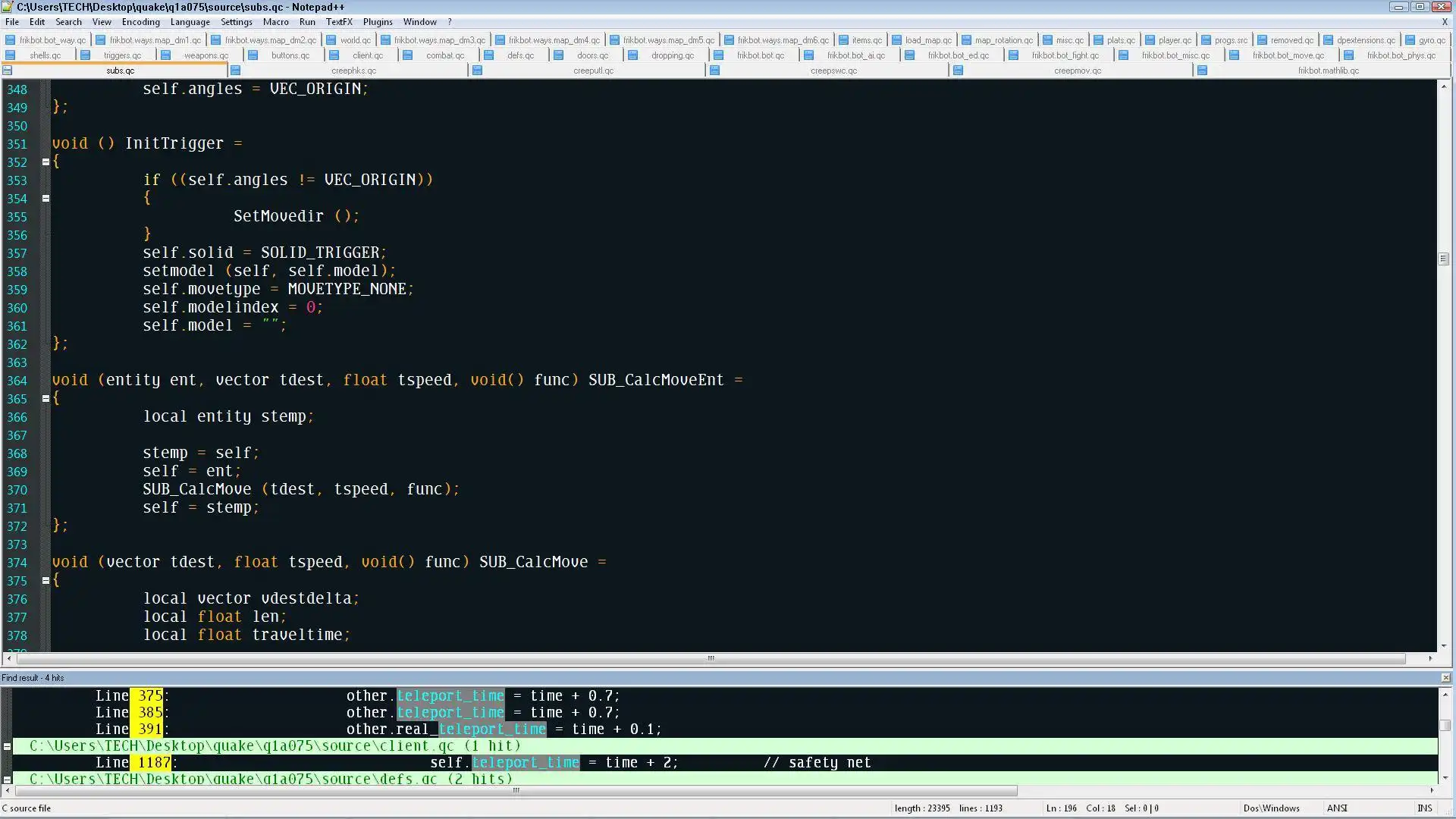This screenshot has height=819, width=1456.
Task: Click the disk icon on dropping.qc tab
Action: [x=633, y=55]
